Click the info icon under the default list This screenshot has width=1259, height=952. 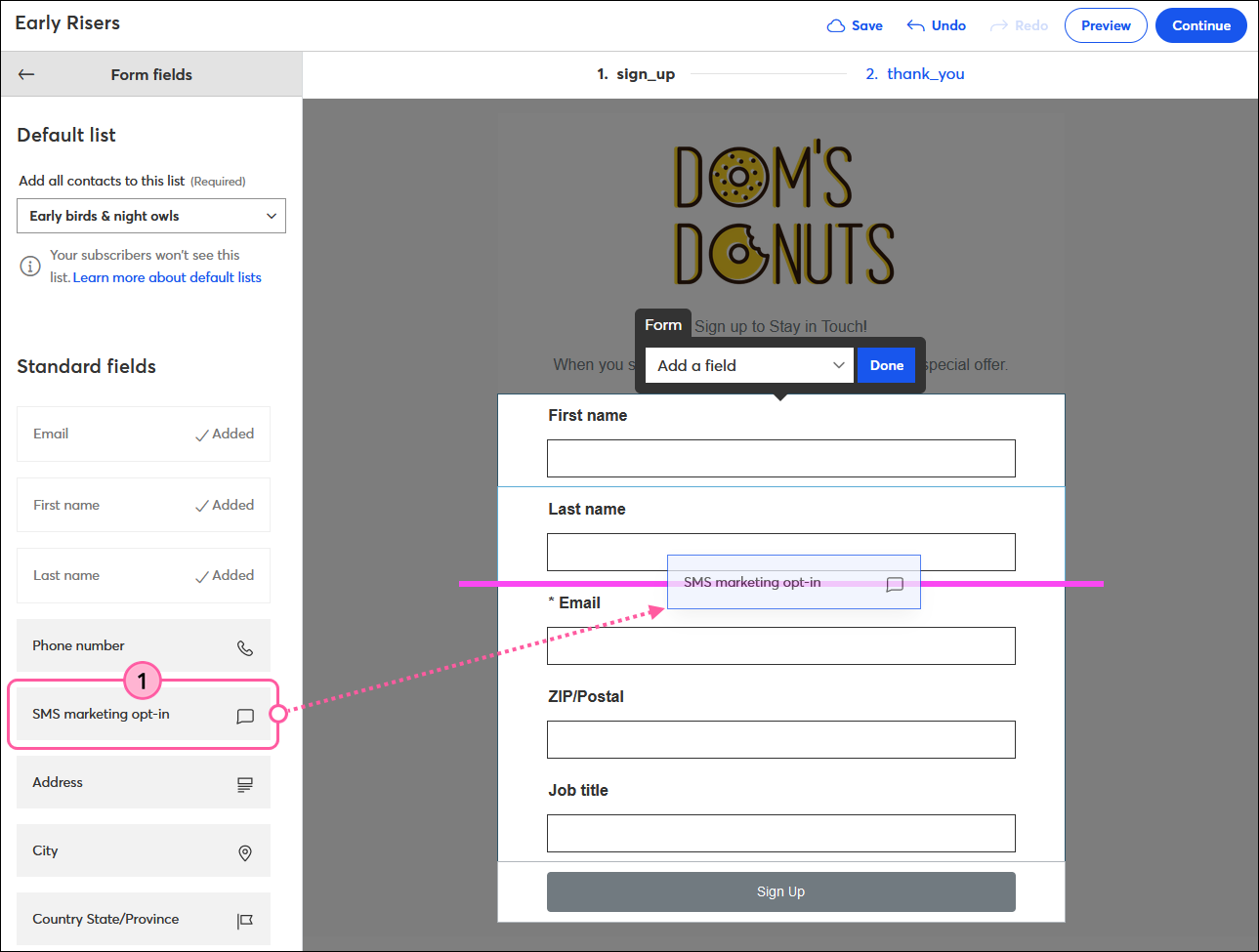click(30, 266)
